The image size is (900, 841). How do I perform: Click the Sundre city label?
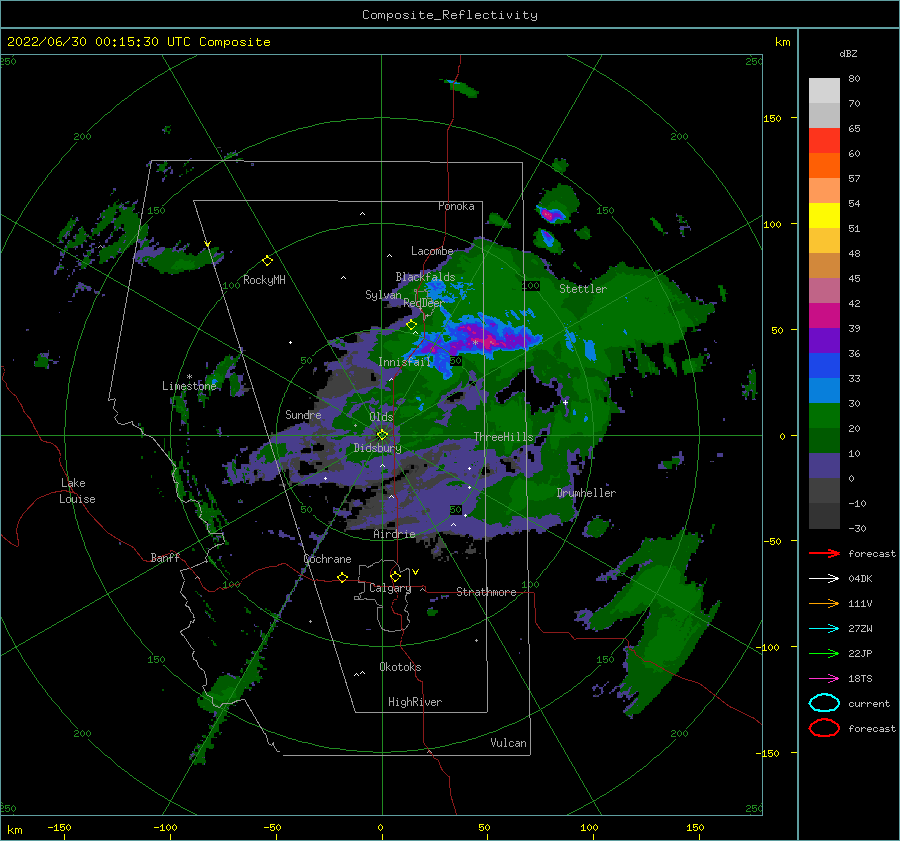(x=303, y=414)
